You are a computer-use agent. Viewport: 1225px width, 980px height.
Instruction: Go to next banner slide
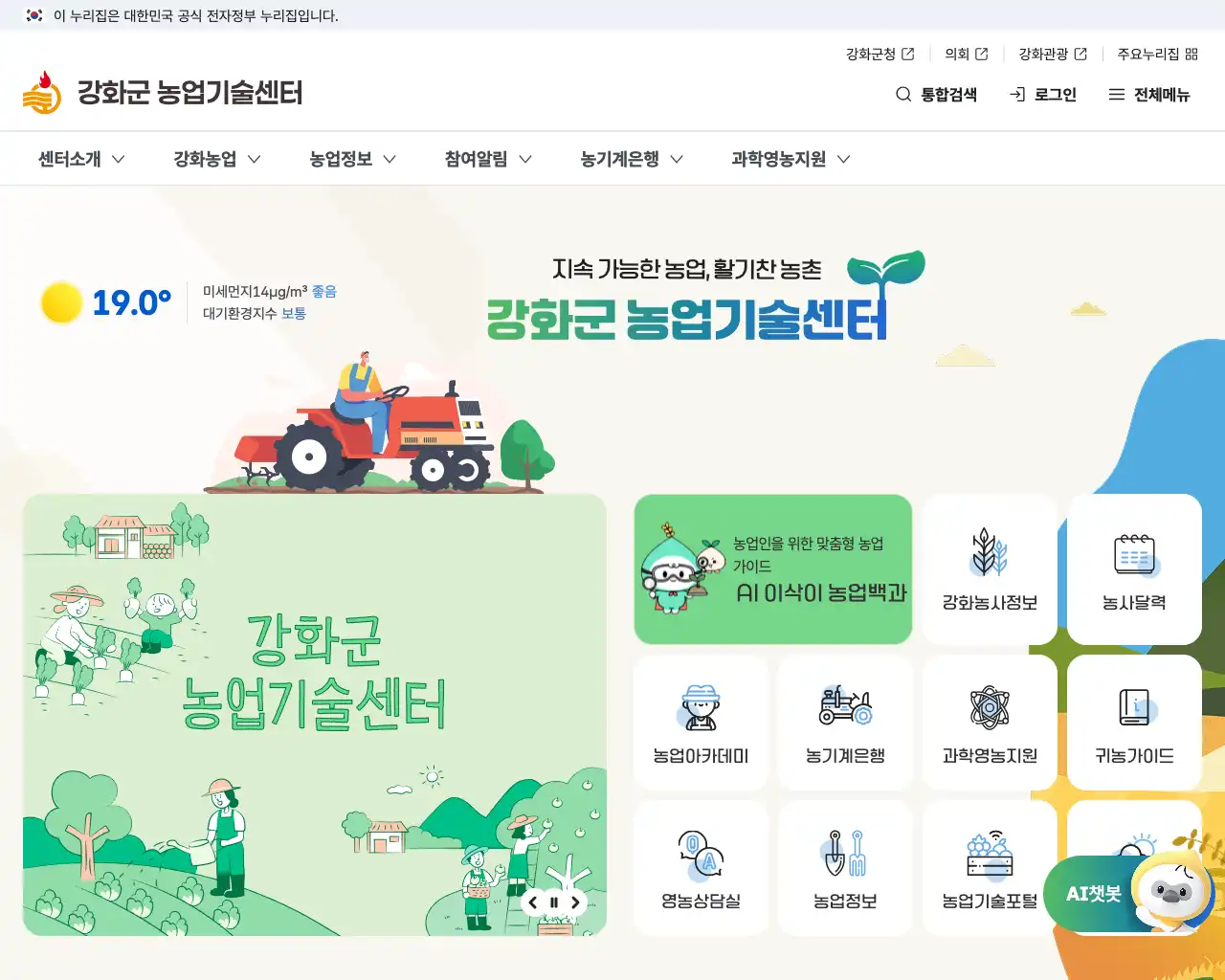point(575,902)
